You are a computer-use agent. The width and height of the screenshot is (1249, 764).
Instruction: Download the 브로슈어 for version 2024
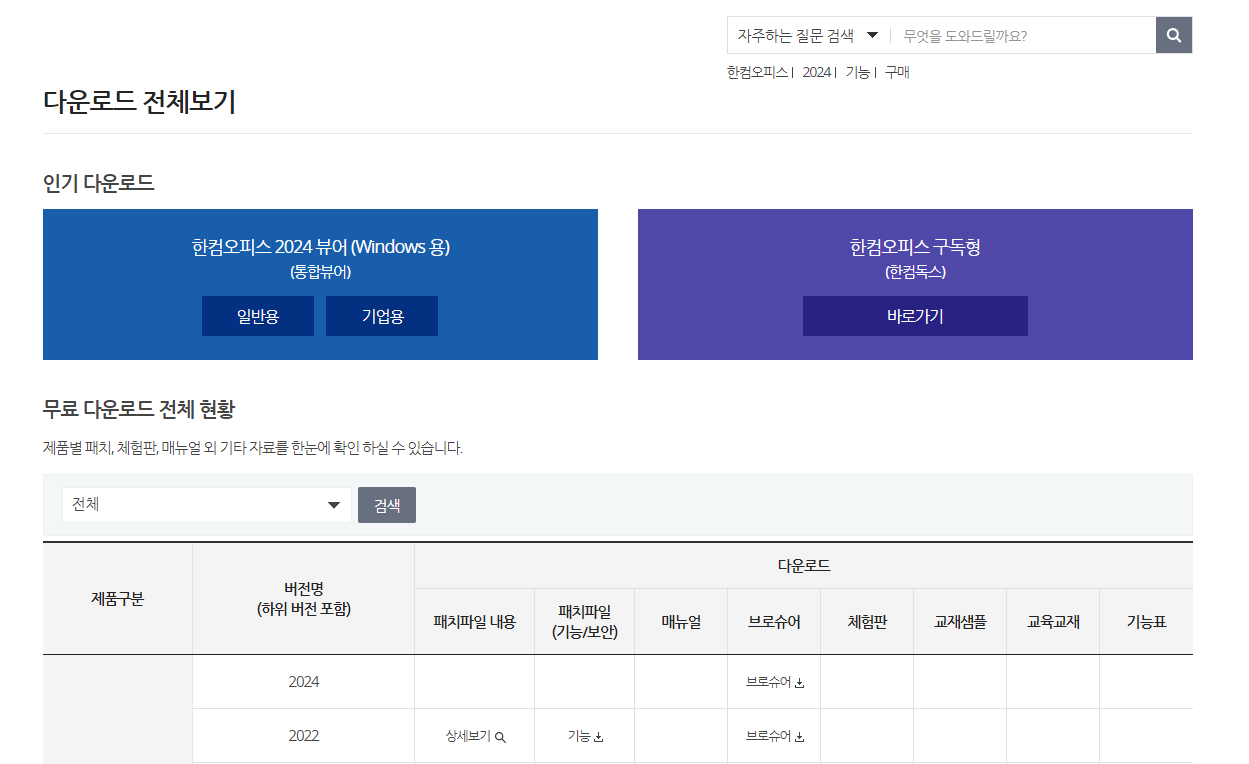pyautogui.click(x=775, y=682)
